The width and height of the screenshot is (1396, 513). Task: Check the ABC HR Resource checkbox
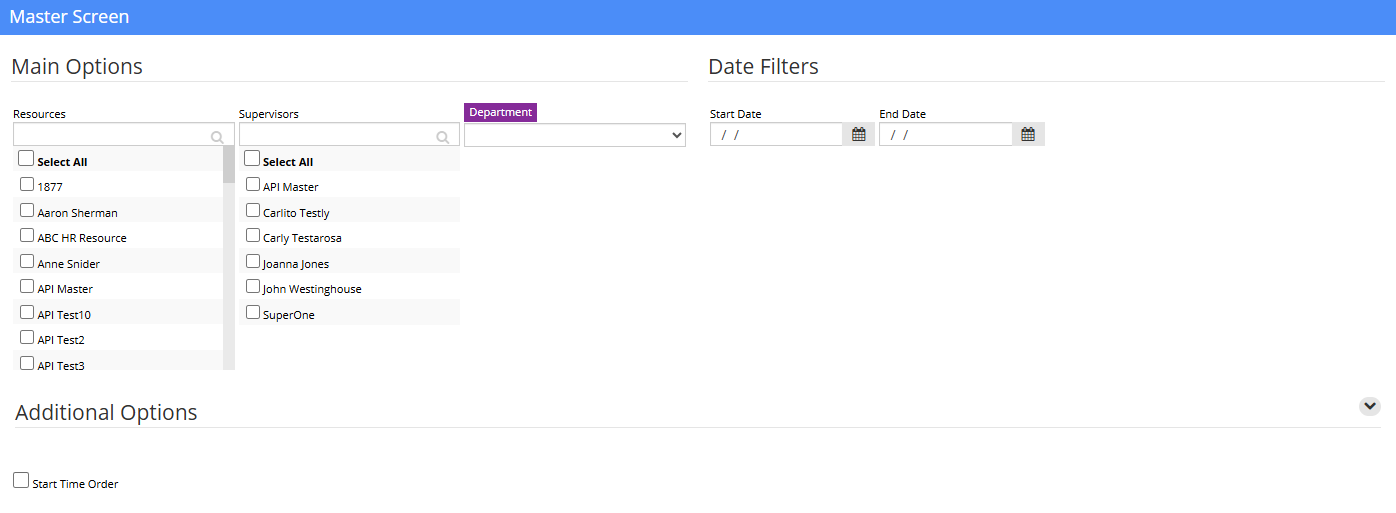(27, 235)
